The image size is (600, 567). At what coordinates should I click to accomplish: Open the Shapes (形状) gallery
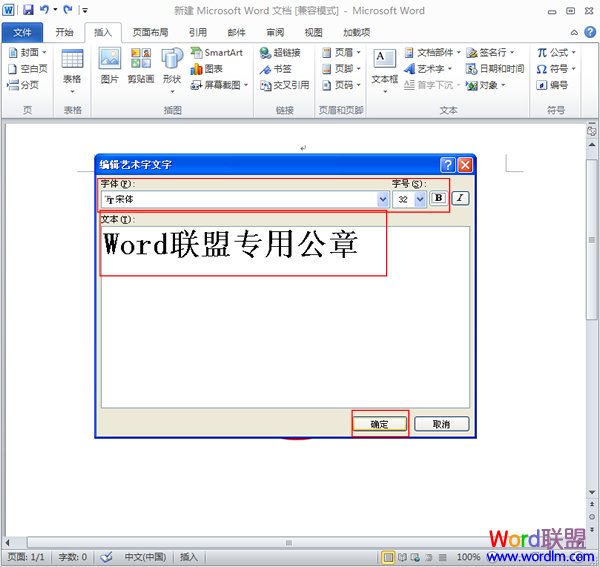[172, 71]
